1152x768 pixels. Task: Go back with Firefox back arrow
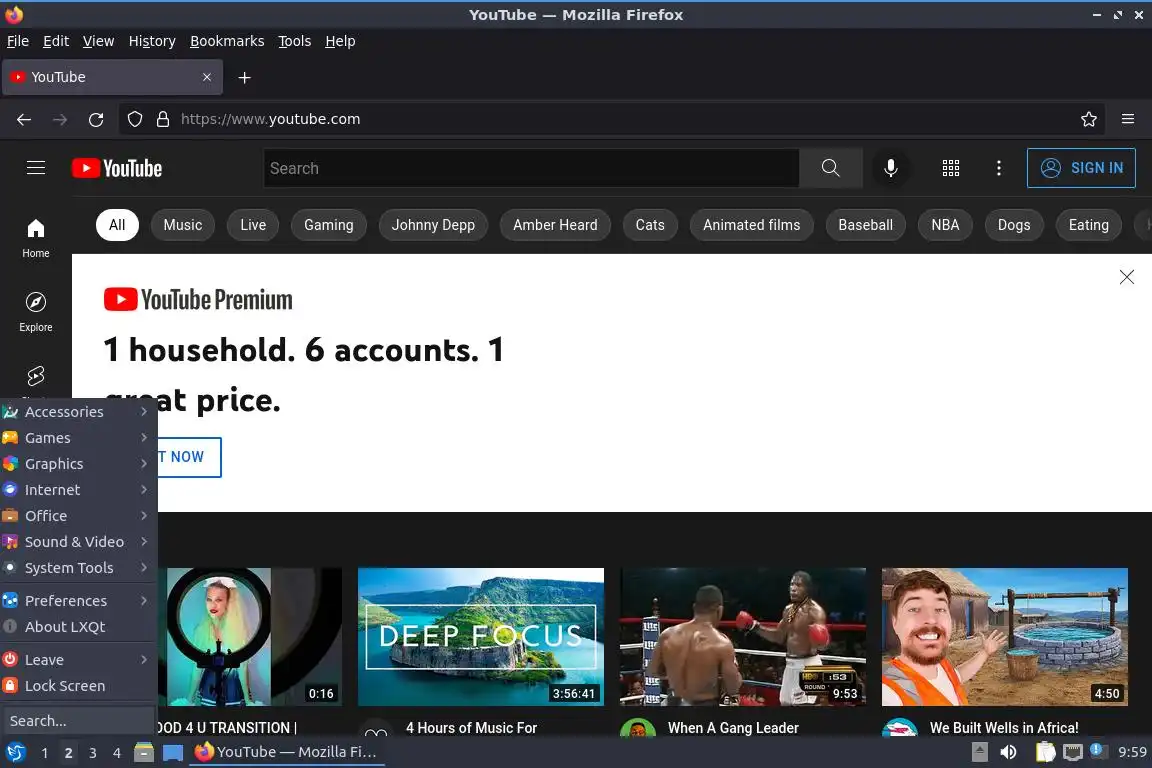[x=24, y=119]
